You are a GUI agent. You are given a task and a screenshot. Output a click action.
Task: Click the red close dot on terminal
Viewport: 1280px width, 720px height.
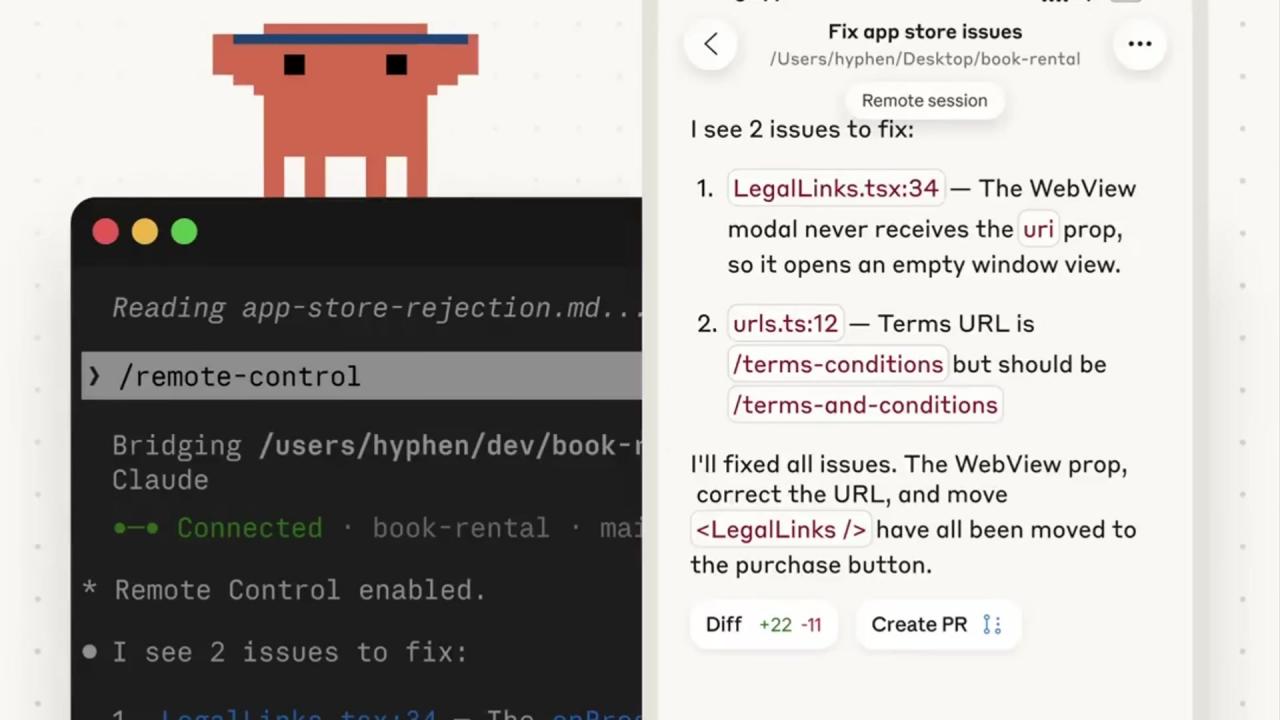[105, 232]
